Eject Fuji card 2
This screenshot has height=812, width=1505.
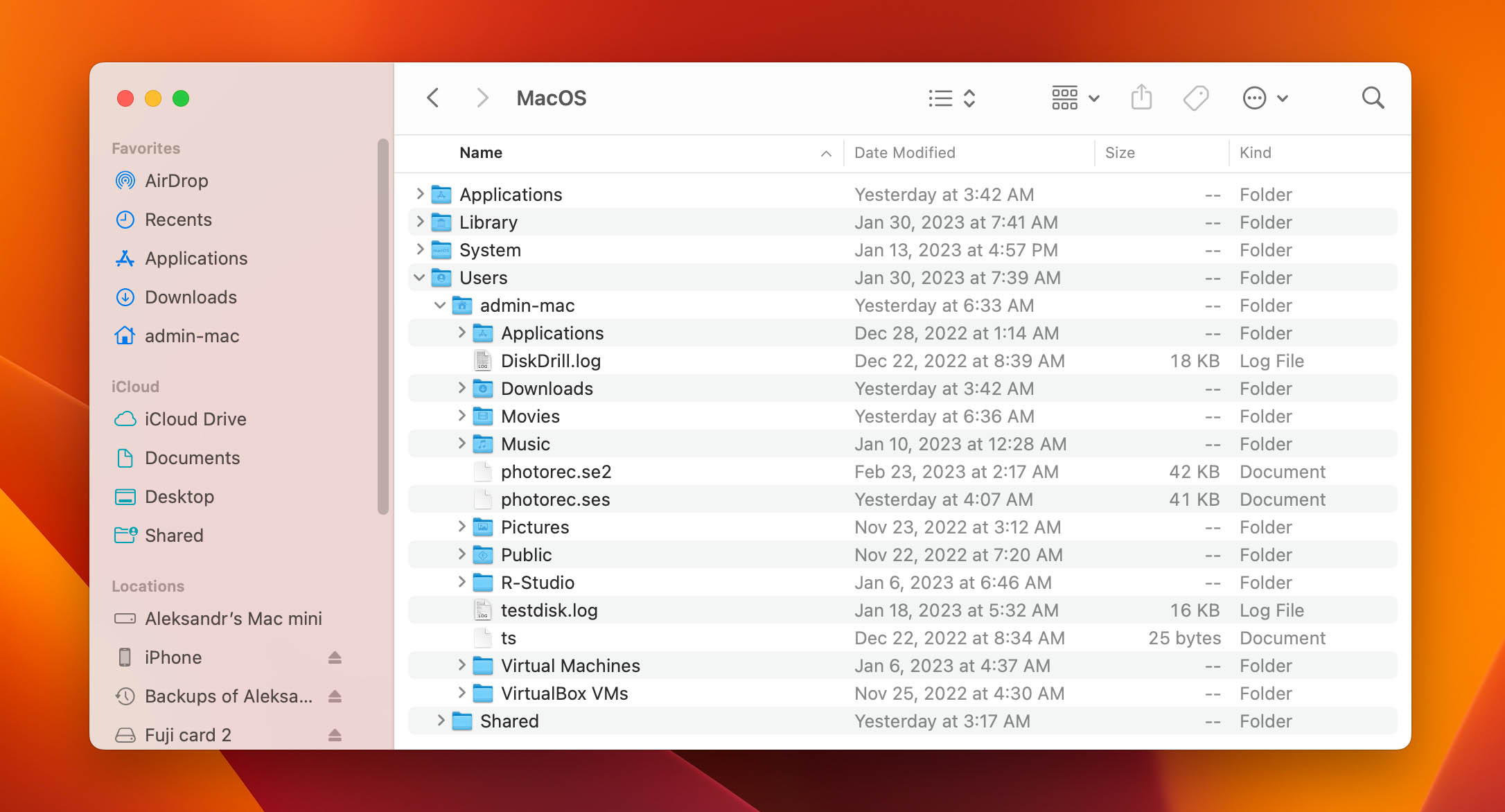click(335, 735)
